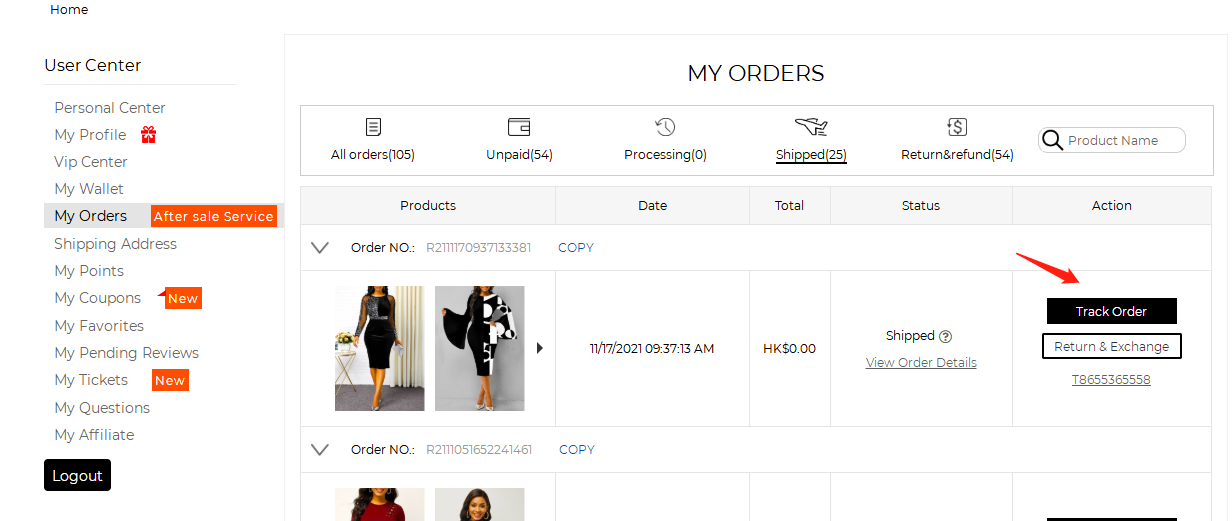Open the black sequin dress thumbnail
Image resolution: width=1232 pixels, height=521 pixels.
point(379,348)
